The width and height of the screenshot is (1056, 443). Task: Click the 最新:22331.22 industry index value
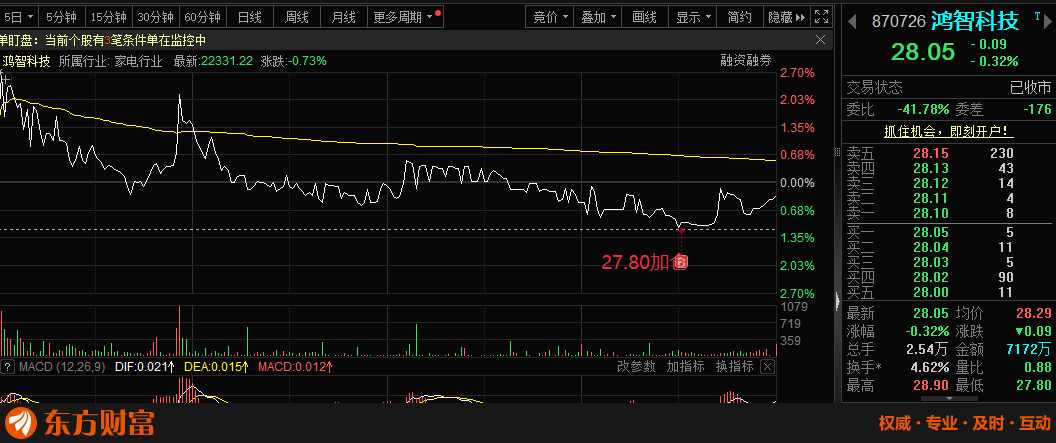213,61
